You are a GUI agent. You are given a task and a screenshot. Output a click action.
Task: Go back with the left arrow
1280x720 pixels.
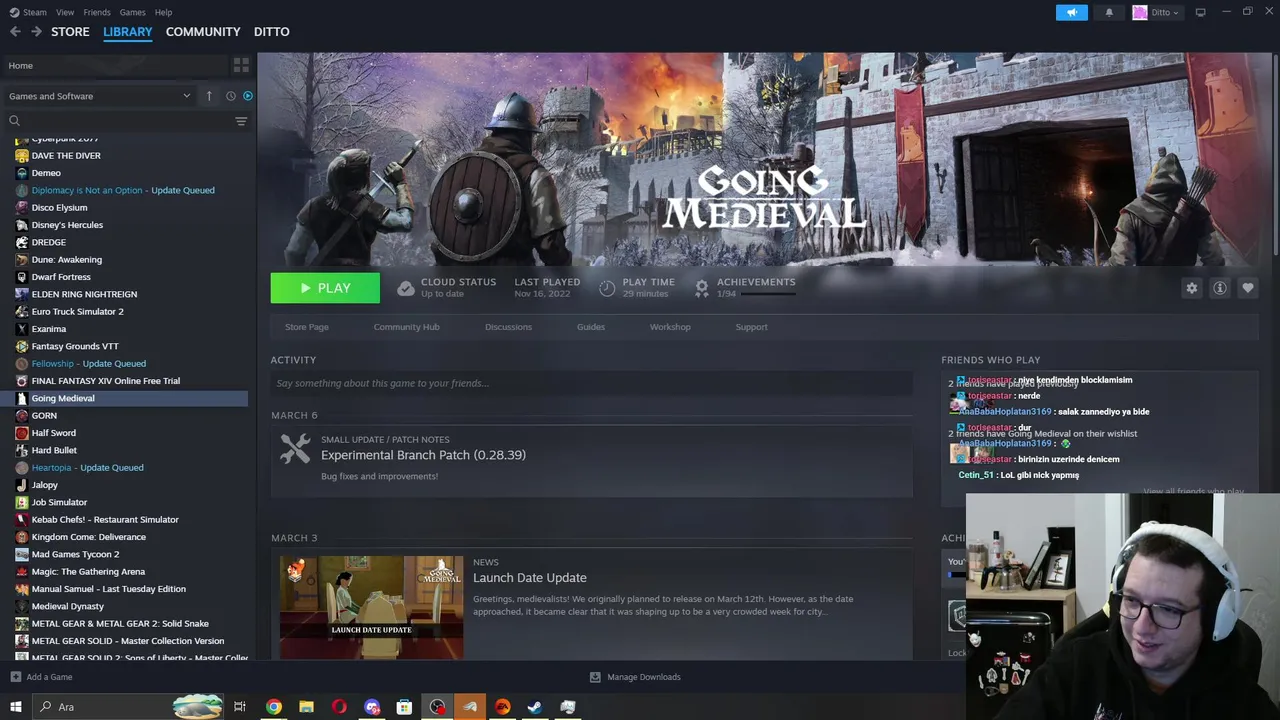coord(15,32)
